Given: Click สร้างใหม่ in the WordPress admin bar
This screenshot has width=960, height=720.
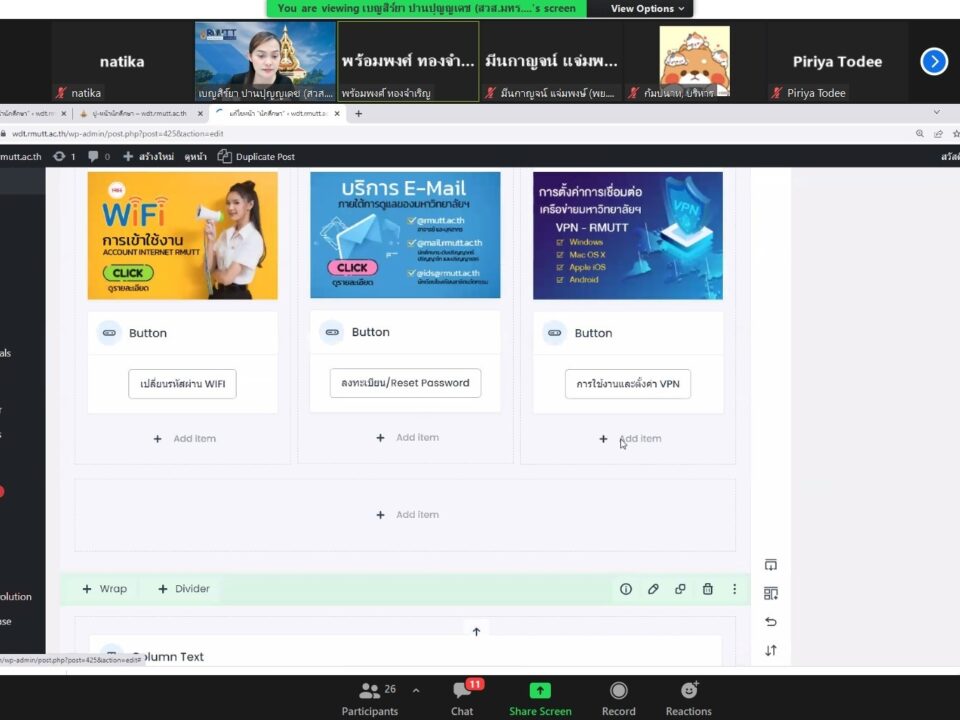Looking at the screenshot, I should [x=149, y=157].
